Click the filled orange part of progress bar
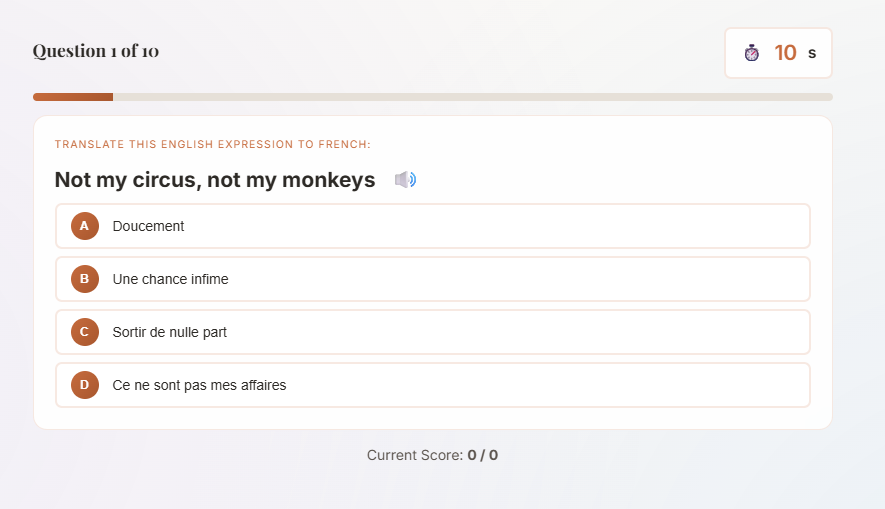Viewport: 885px width, 509px height. pyautogui.click(x=73, y=97)
